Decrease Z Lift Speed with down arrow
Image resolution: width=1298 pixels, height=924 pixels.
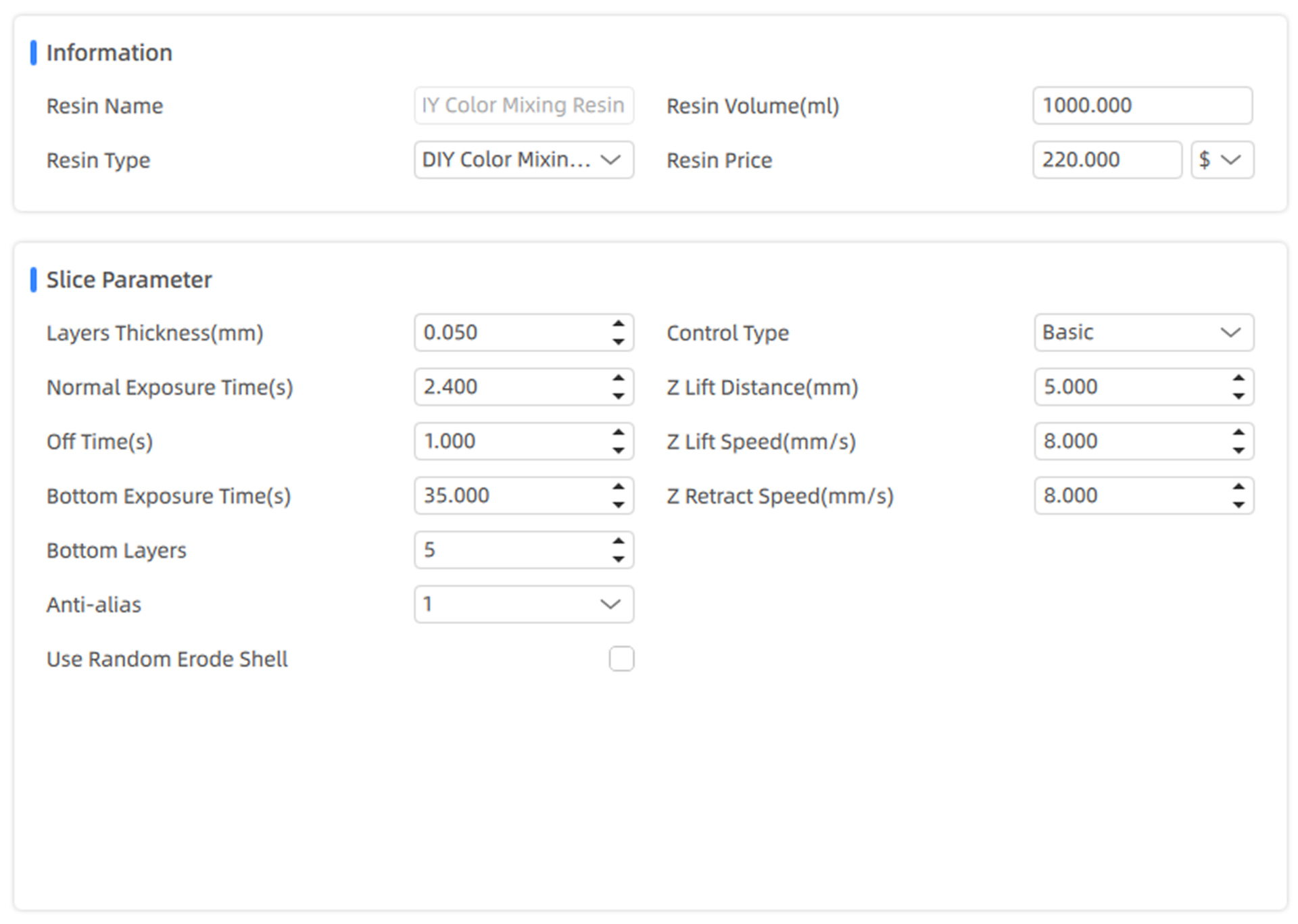[1238, 451]
